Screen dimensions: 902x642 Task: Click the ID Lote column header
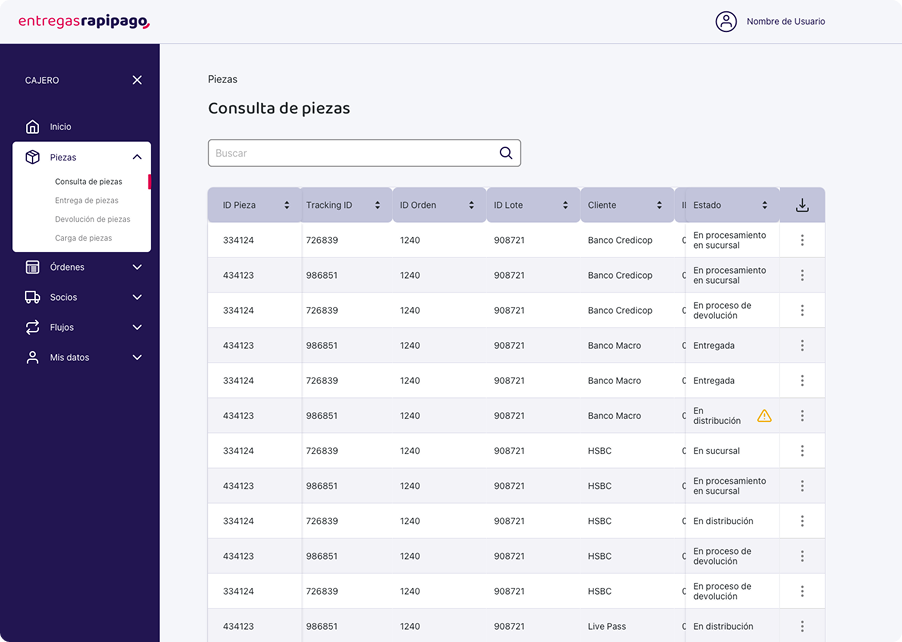point(533,205)
